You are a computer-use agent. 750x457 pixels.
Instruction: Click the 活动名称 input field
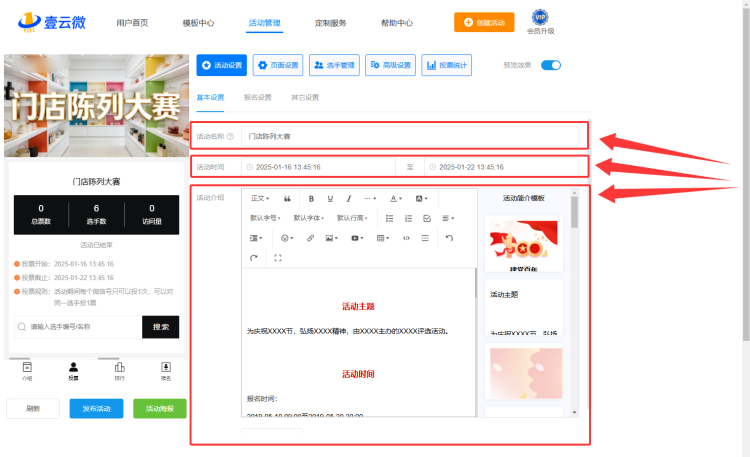coord(410,136)
